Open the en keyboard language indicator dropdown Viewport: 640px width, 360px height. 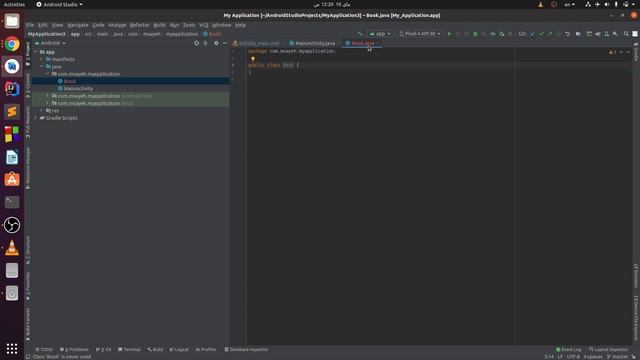(x=570, y=4)
